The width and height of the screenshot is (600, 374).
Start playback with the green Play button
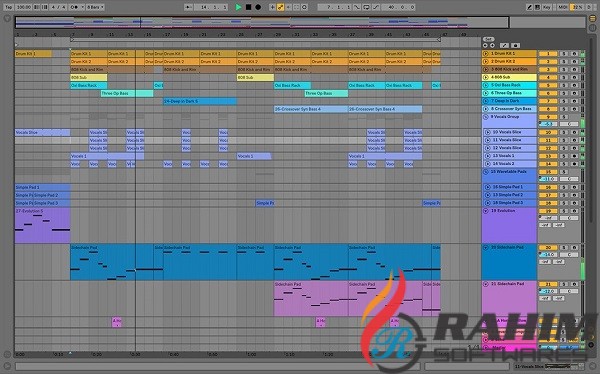[238, 7]
